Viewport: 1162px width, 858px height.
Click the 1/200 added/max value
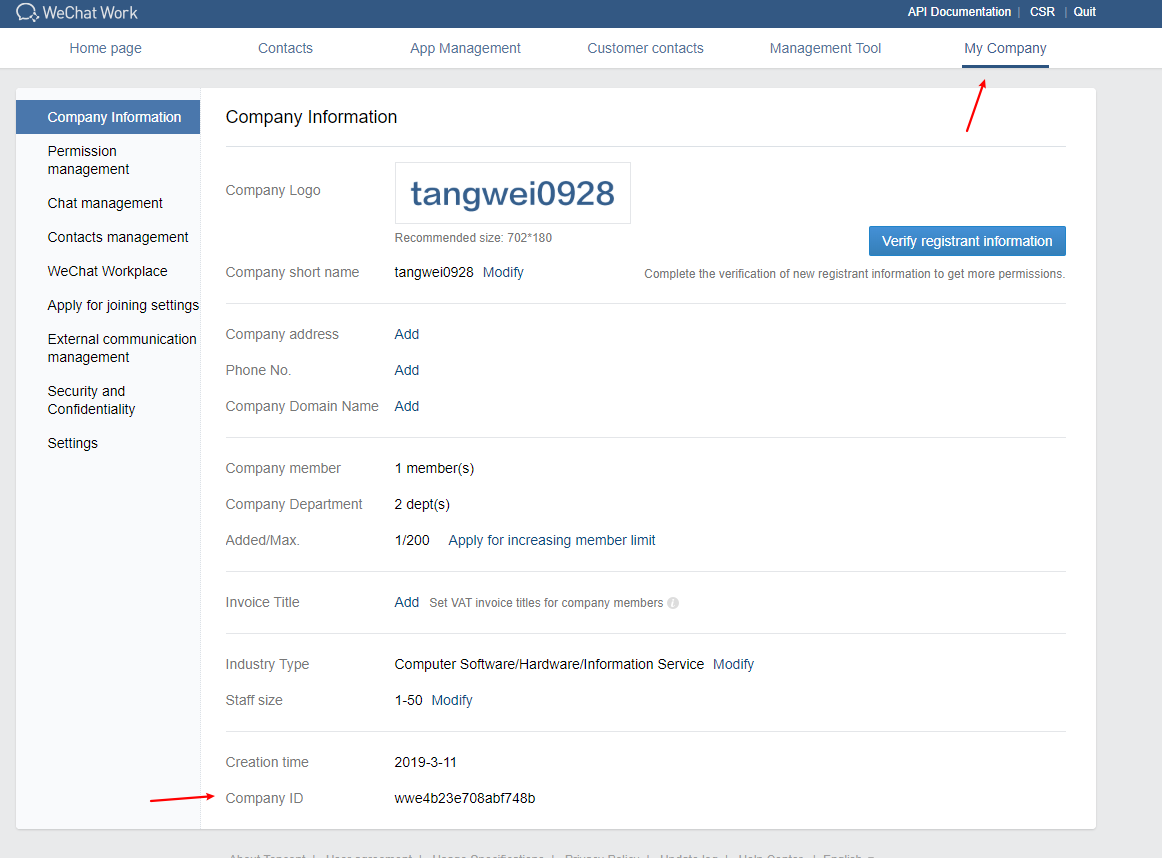pos(412,540)
